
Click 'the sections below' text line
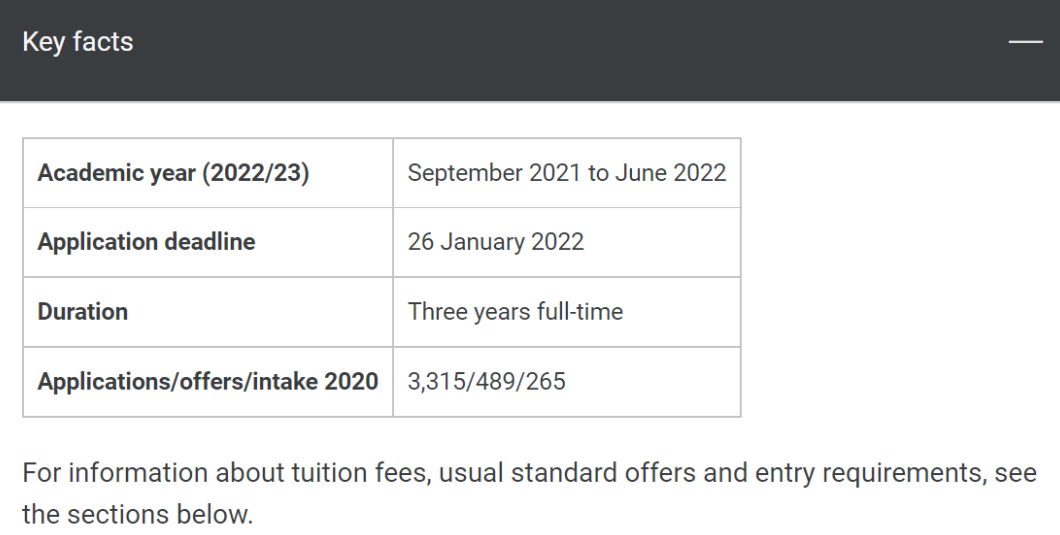click(x=137, y=514)
